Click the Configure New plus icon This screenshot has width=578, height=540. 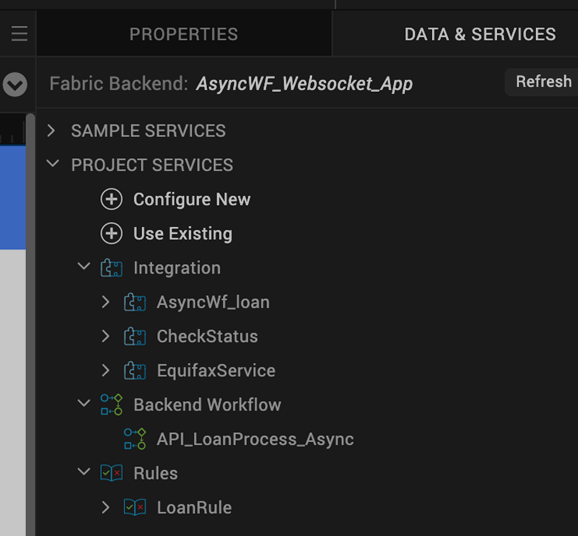[x=111, y=199]
